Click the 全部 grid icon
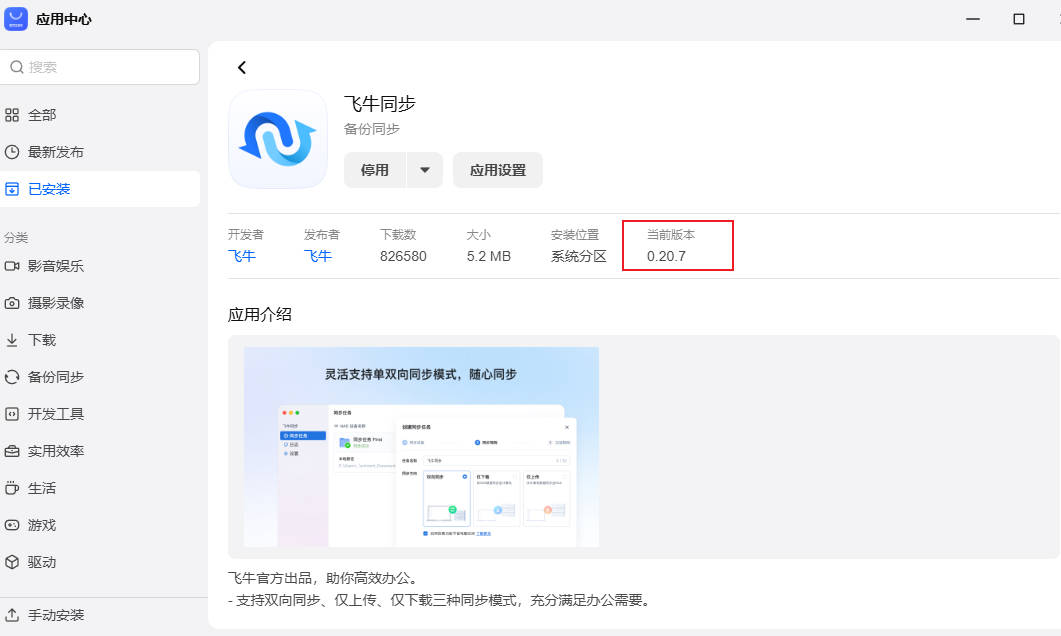This screenshot has height=636, width=1061. 12,115
